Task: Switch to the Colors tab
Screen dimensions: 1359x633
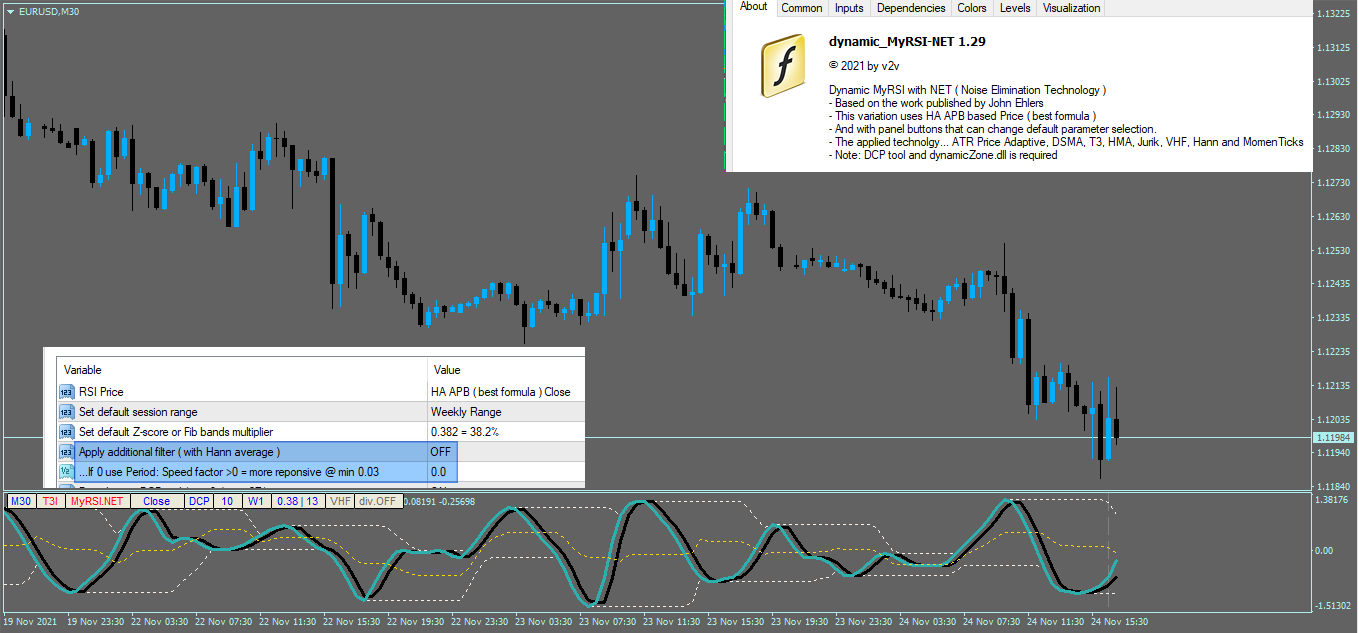Action: pyautogui.click(x=972, y=8)
